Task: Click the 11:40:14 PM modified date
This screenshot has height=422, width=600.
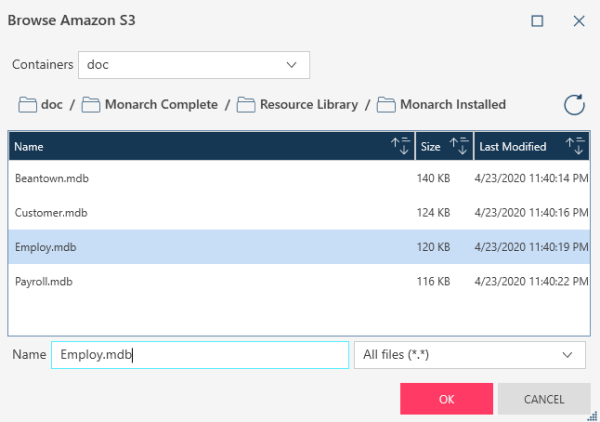Action: pyautogui.click(x=532, y=178)
